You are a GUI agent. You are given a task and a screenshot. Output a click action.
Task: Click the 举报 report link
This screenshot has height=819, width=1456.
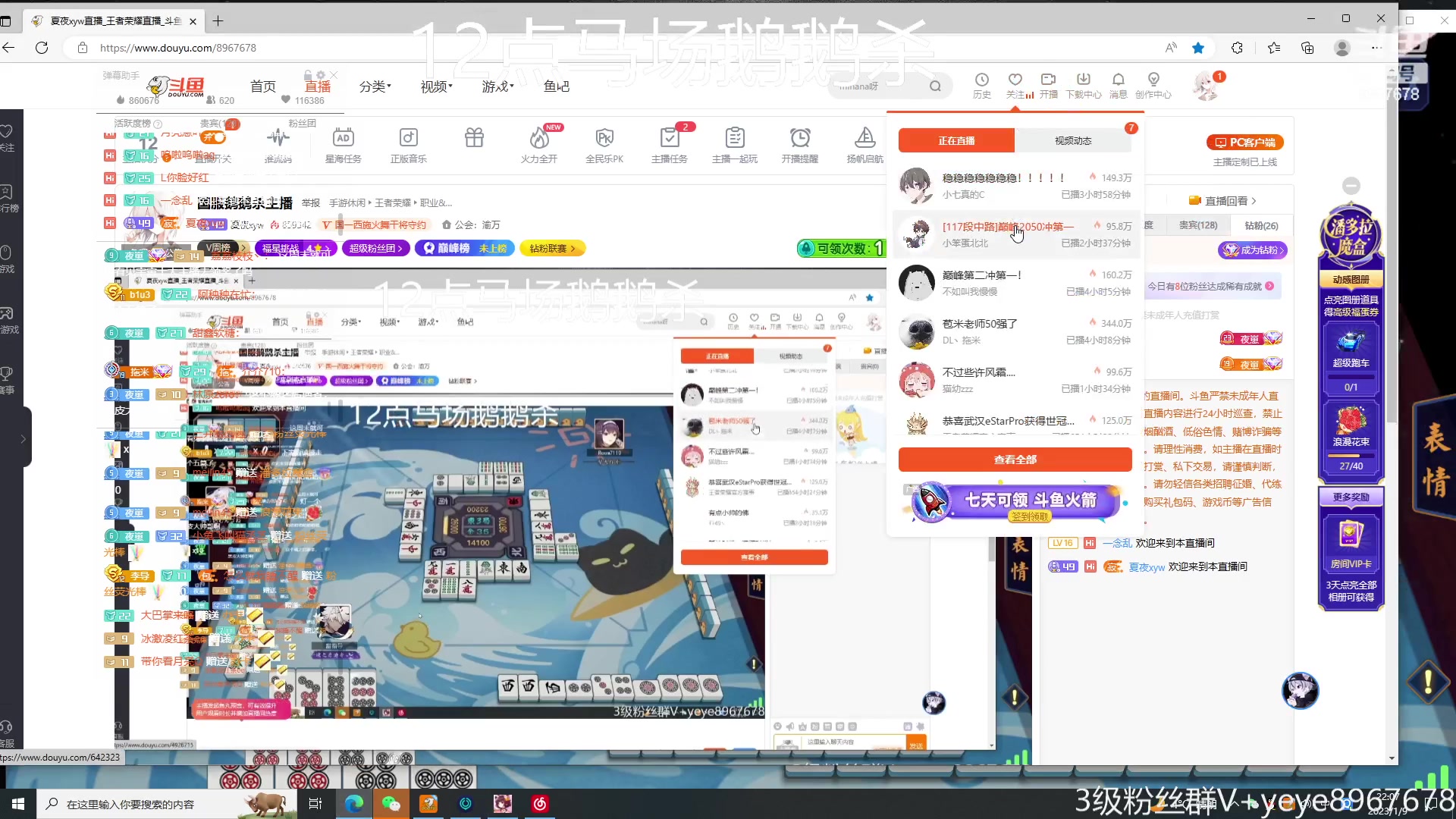click(x=311, y=202)
